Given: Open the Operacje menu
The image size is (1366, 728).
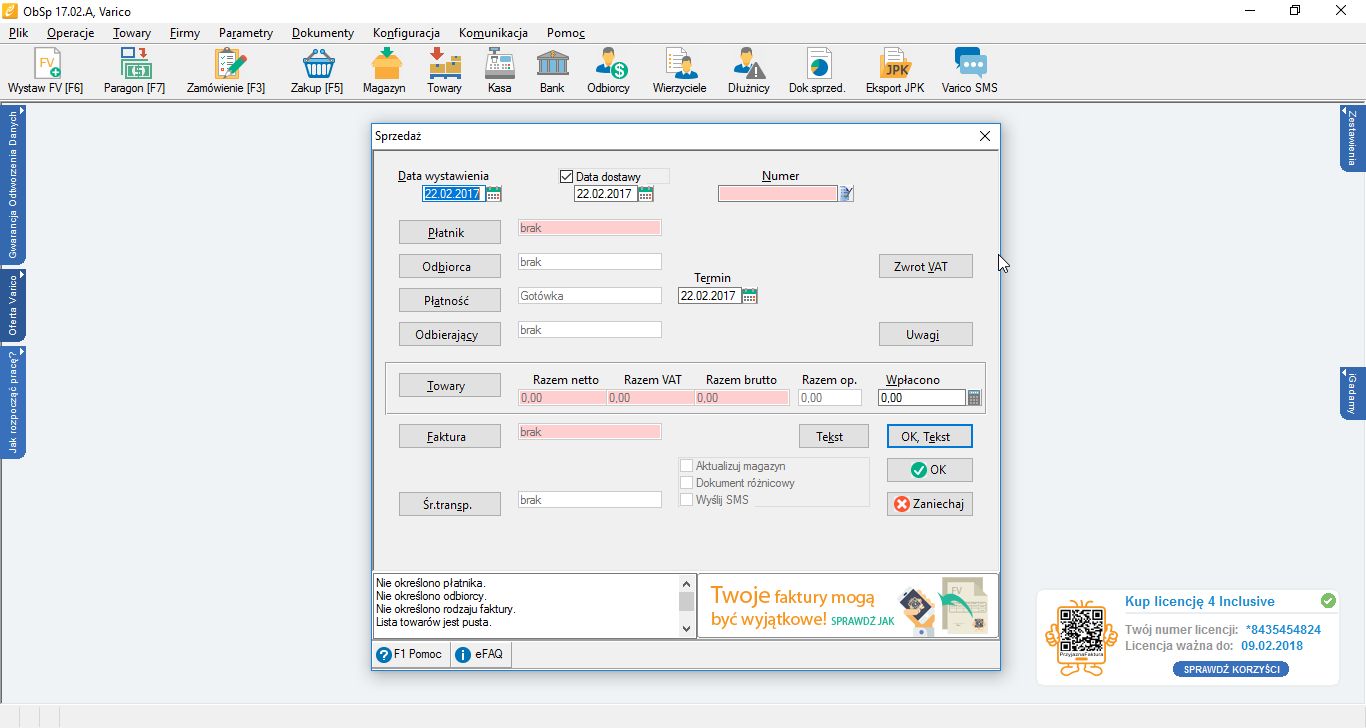Looking at the screenshot, I should click(x=70, y=33).
